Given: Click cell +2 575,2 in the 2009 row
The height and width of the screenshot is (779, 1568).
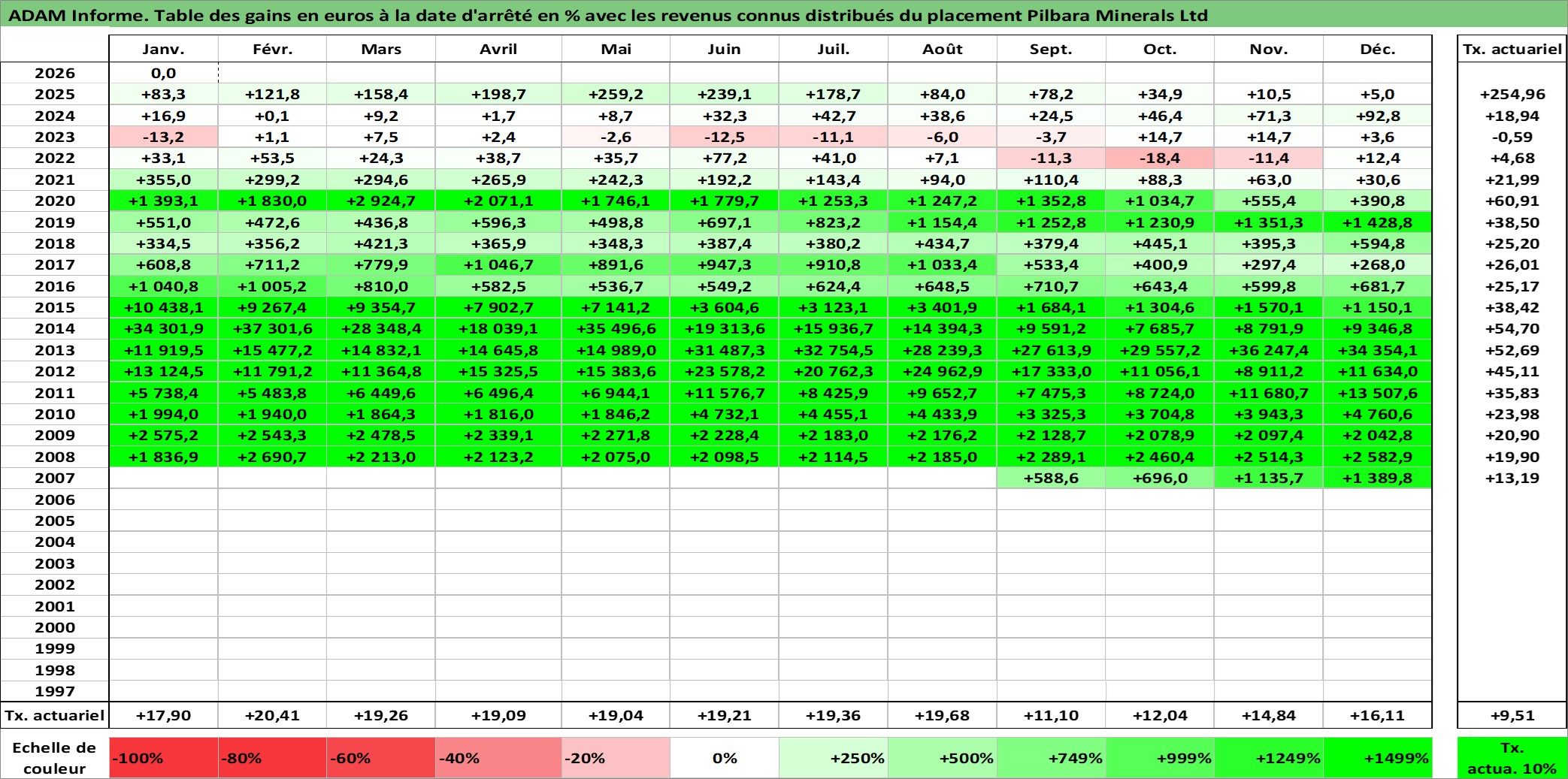Looking at the screenshot, I should [163, 435].
